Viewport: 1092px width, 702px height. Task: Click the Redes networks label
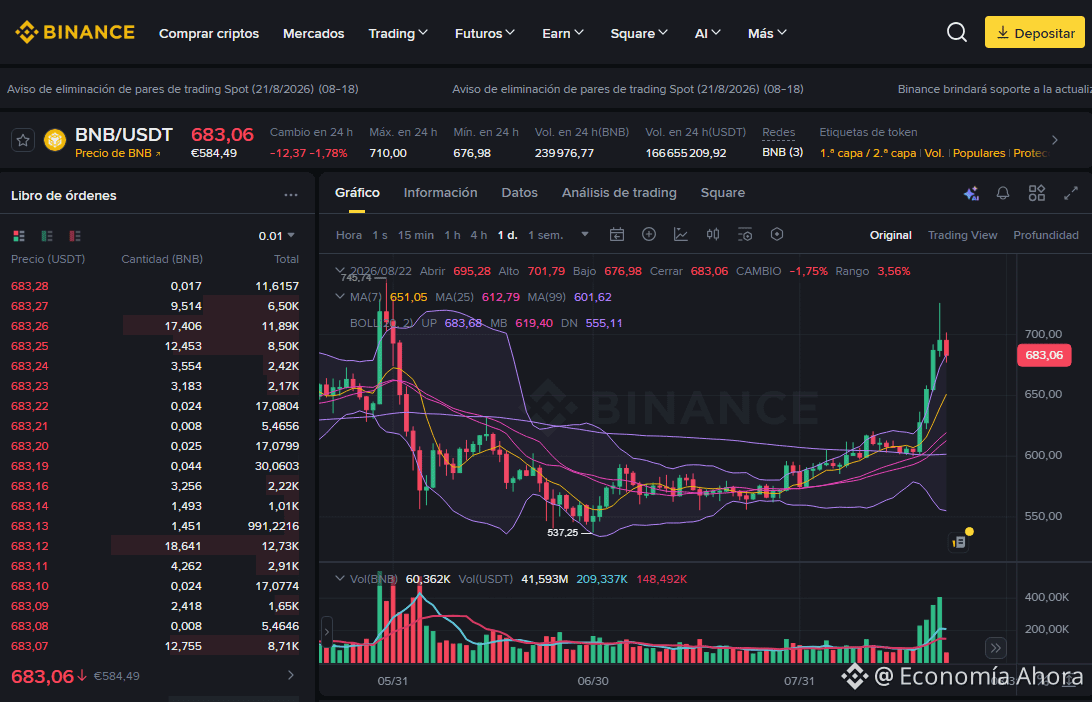(779, 132)
